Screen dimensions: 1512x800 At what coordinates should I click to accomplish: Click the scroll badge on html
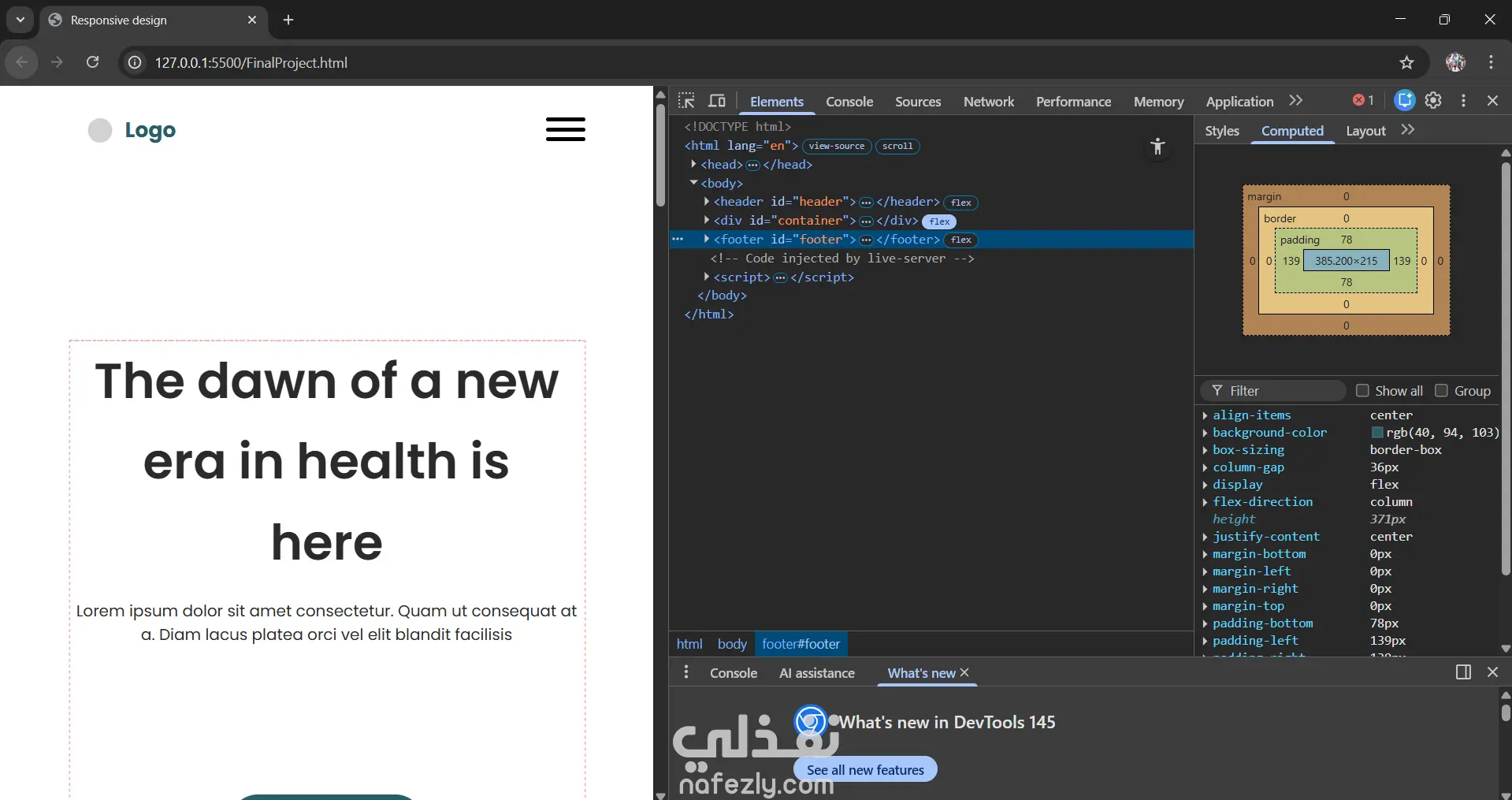coord(897,146)
